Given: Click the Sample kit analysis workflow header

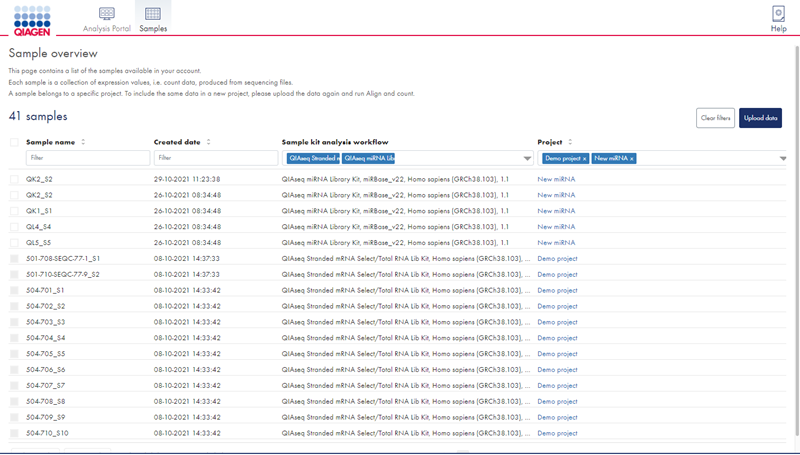Looking at the screenshot, I should point(335,142).
